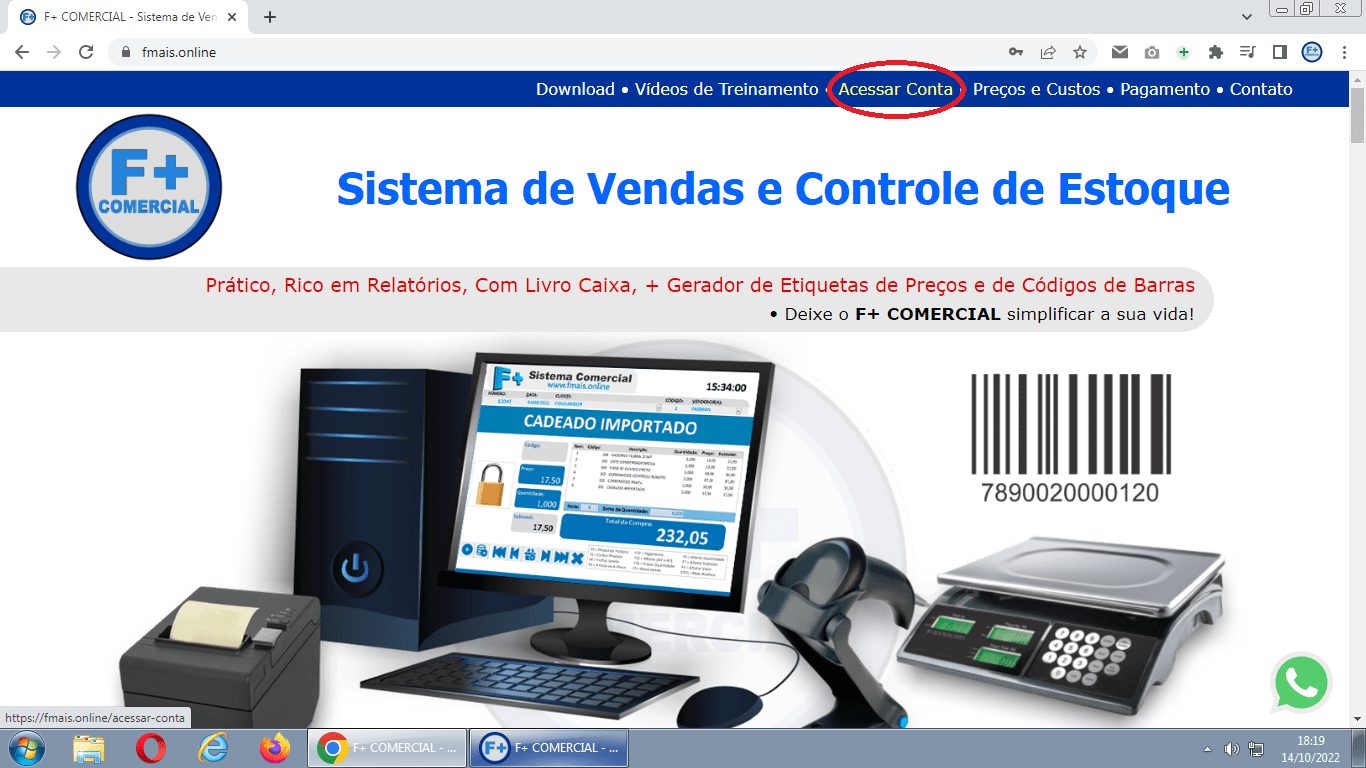Viewport: 1366px width, 768px height.
Task: Open the Pagamento page
Action: [1165, 89]
